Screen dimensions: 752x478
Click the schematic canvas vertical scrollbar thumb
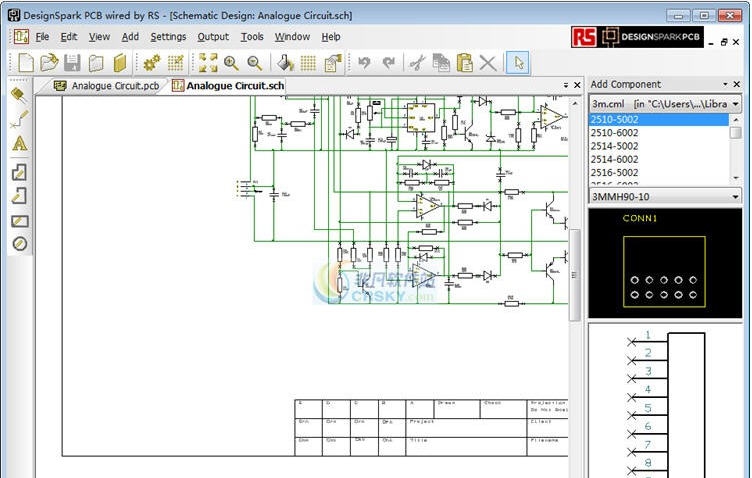[x=574, y=275]
